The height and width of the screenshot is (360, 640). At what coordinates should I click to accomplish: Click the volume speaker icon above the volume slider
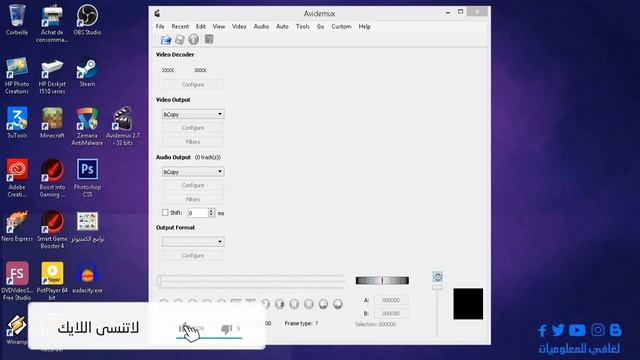coord(438,277)
